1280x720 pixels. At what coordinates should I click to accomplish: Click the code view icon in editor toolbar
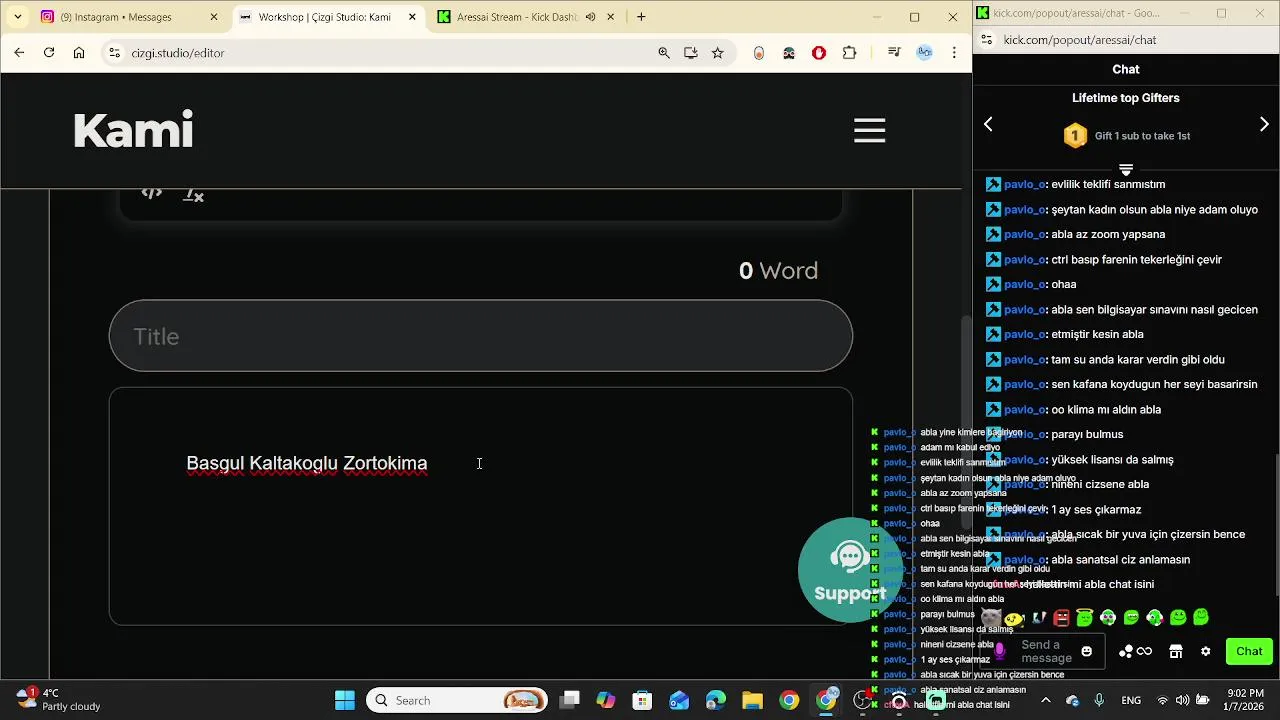(151, 193)
